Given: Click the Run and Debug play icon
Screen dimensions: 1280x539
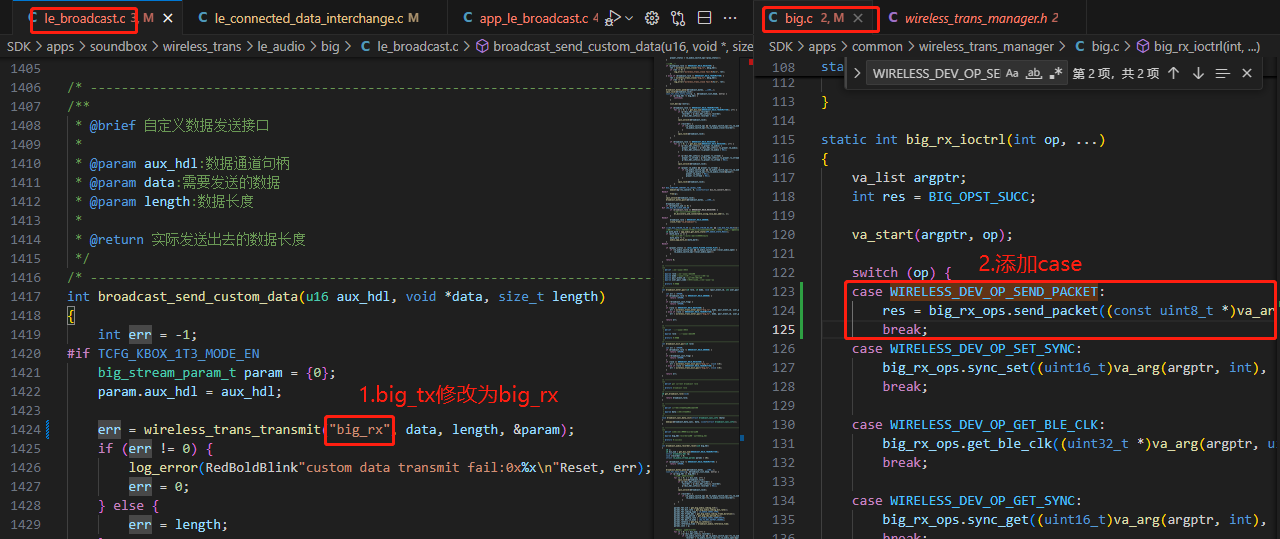Looking at the screenshot, I should coord(613,18).
